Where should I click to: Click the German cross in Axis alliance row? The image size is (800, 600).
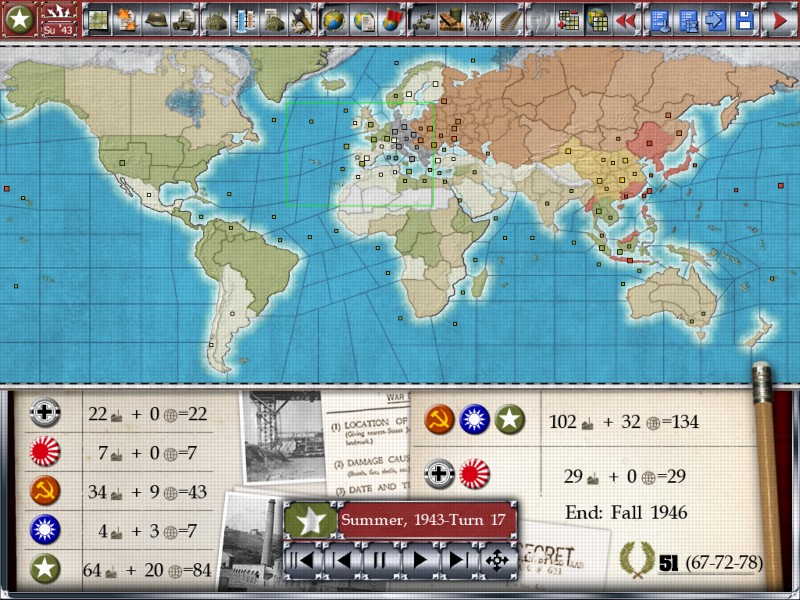coord(439,474)
